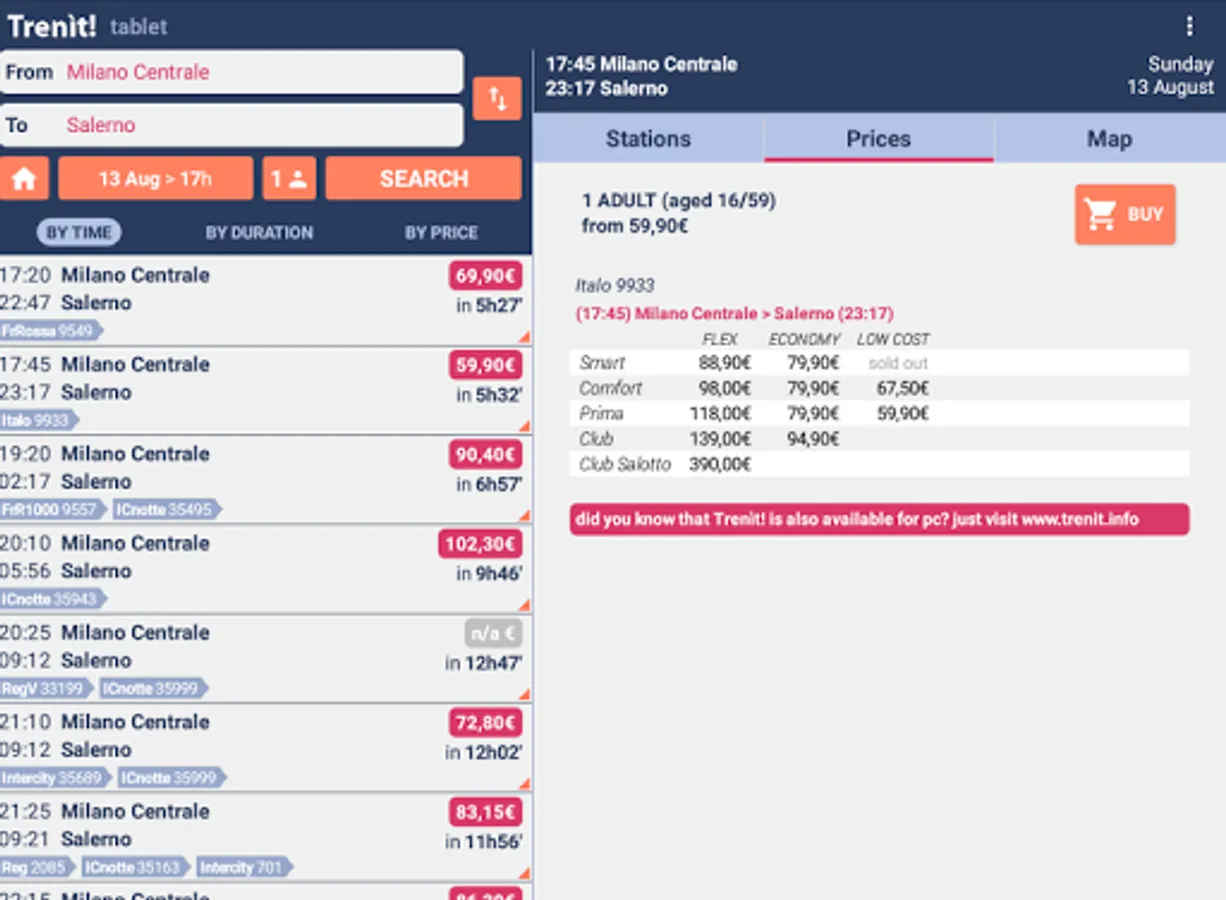Select the Prima Low Cost fare 59,90€
The width and height of the screenshot is (1226, 900).
pyautogui.click(x=903, y=413)
